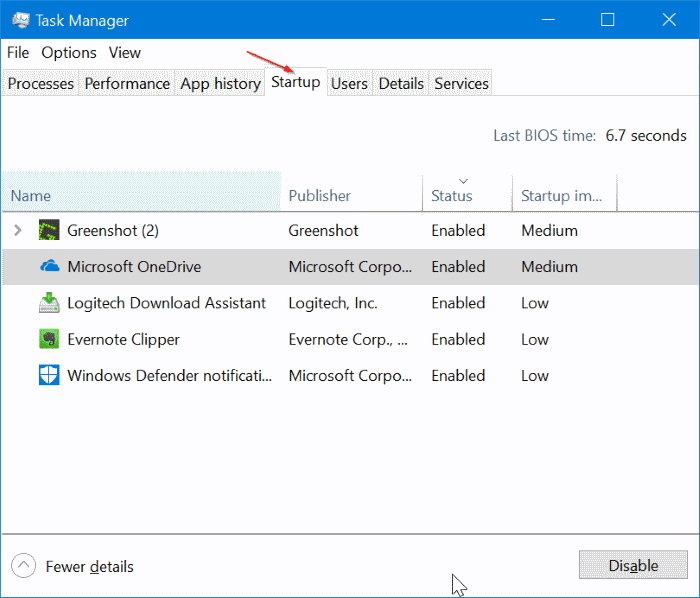Viewport: 700px width, 598px height.
Task: Select the Microsoft OneDrive entry
Action: (x=134, y=266)
